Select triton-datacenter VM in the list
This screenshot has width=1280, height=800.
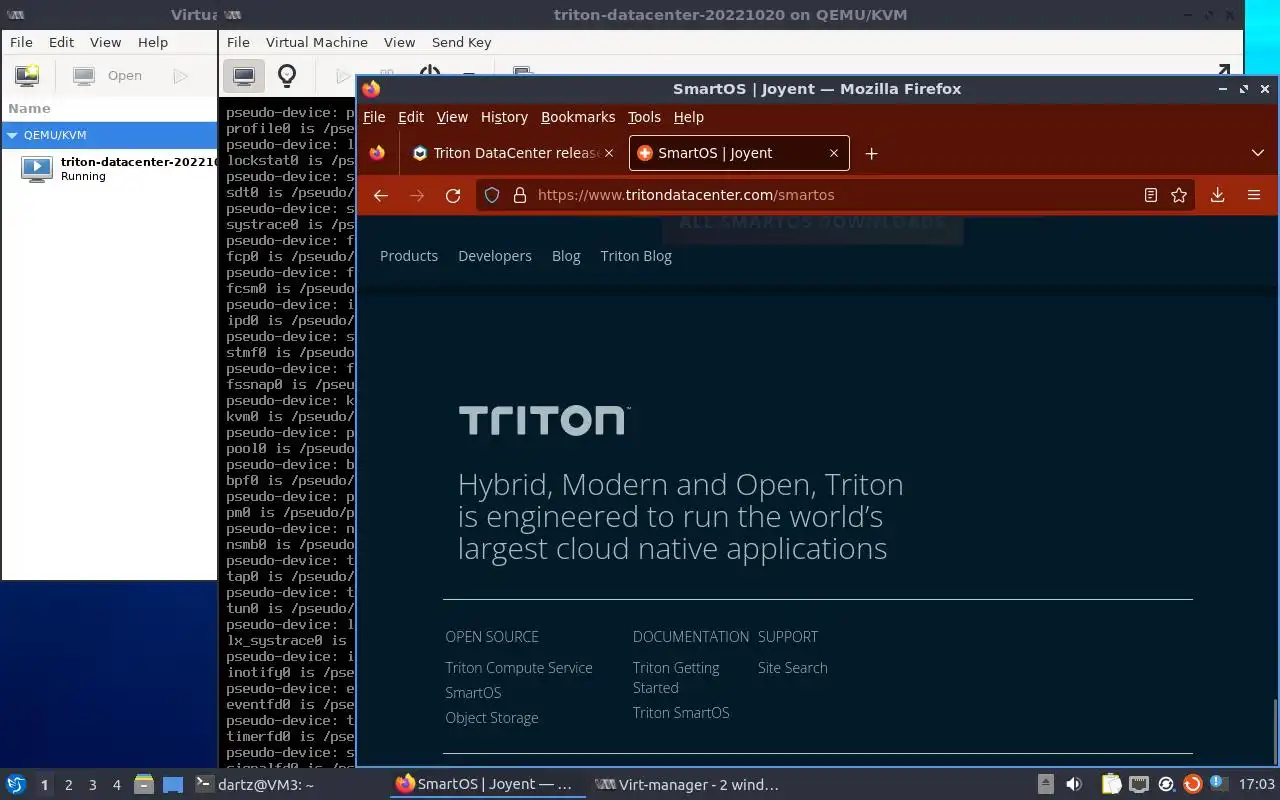(109, 168)
